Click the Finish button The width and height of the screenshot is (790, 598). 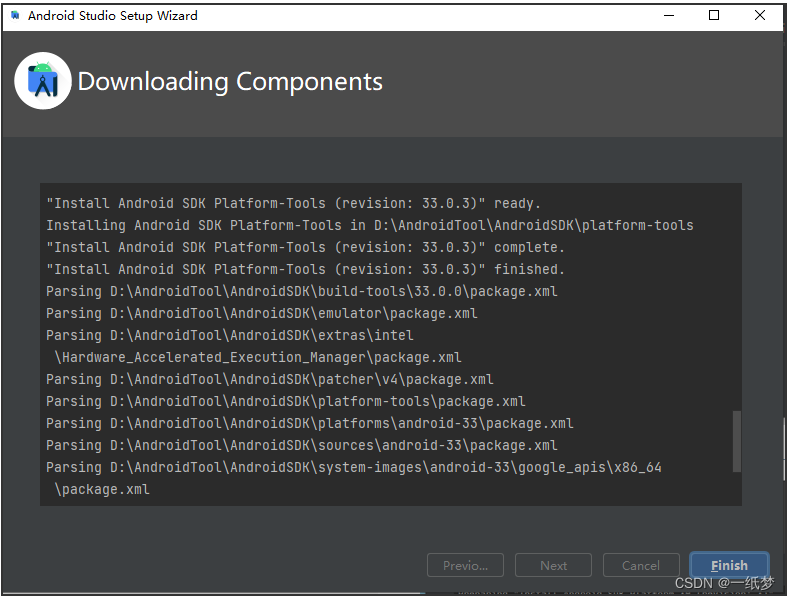pyautogui.click(x=729, y=565)
